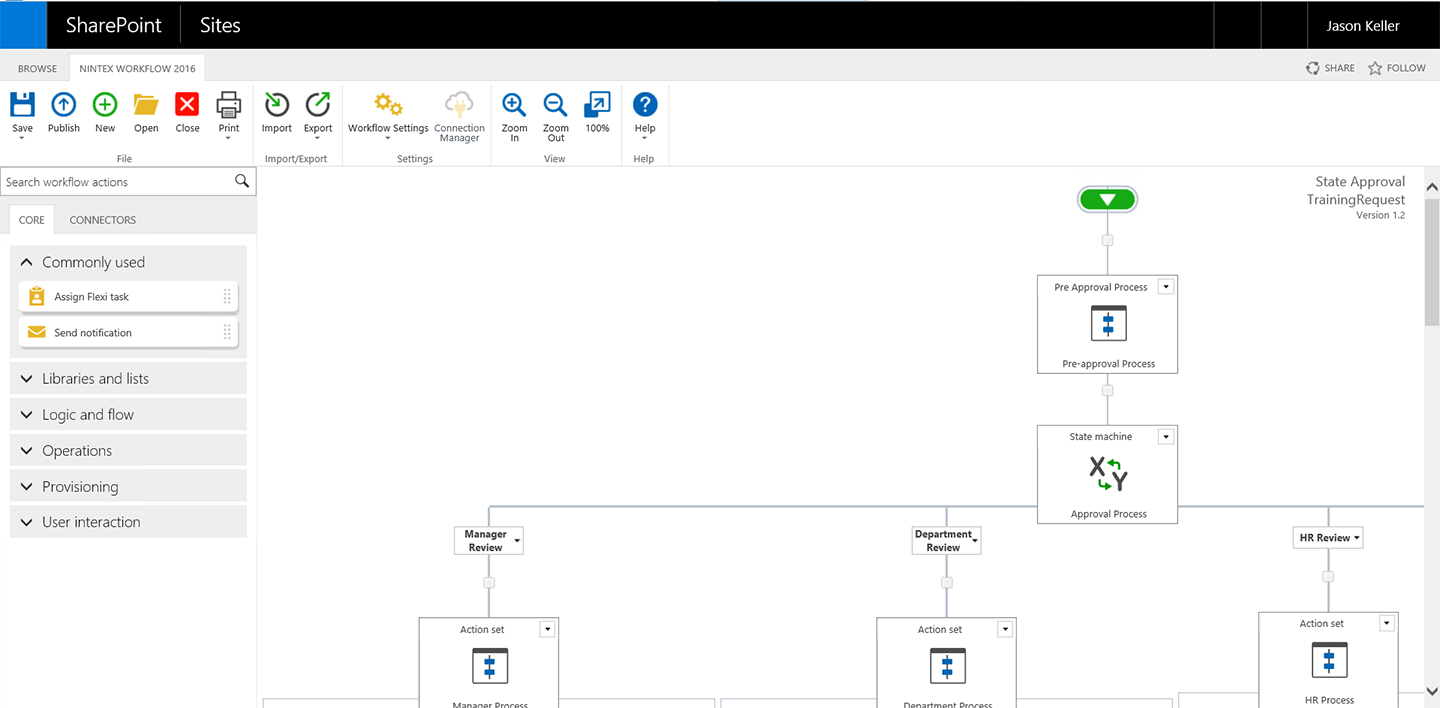Open dropdown on Manager Process action set

[547, 629]
